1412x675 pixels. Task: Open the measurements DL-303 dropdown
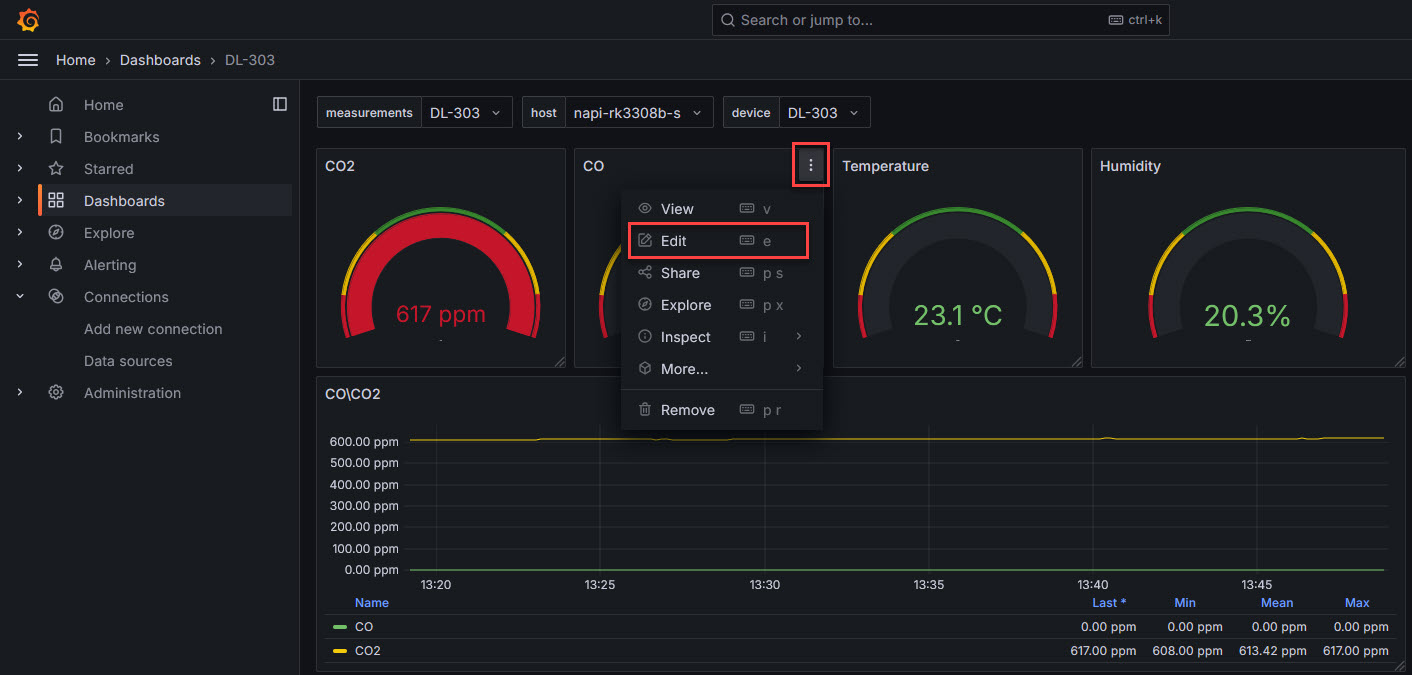[x=466, y=112]
